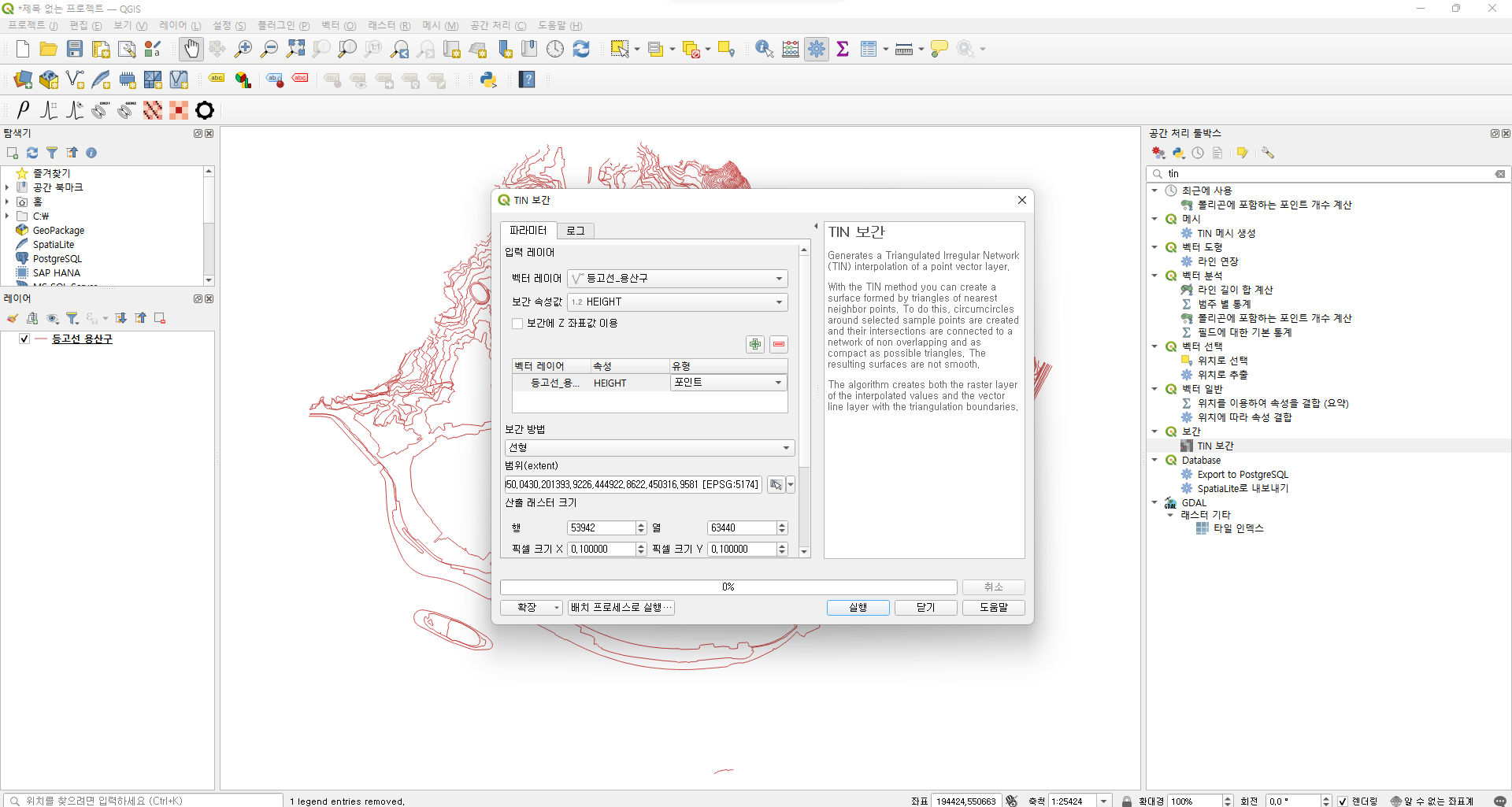Save project with the floppy disk icon
The height and width of the screenshot is (807, 1512).
[x=75, y=49]
